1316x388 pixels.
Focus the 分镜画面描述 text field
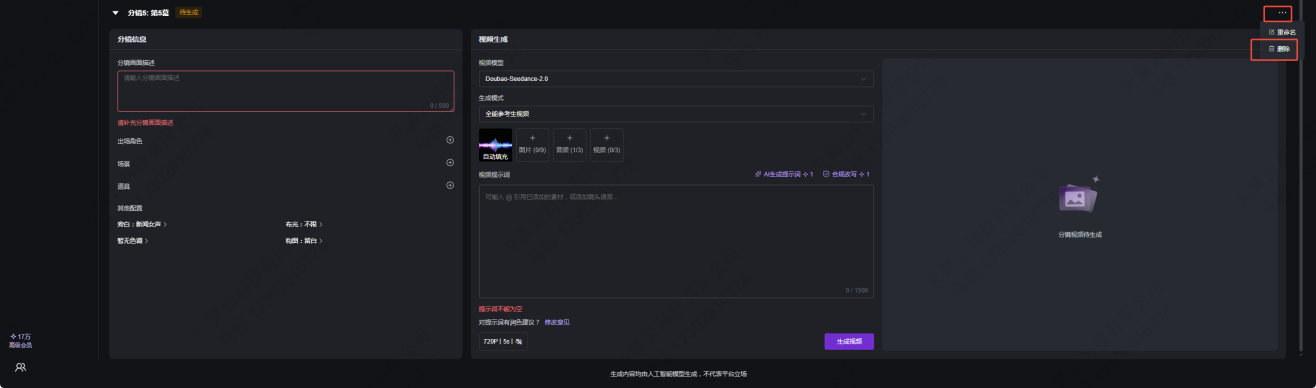[x=286, y=90]
